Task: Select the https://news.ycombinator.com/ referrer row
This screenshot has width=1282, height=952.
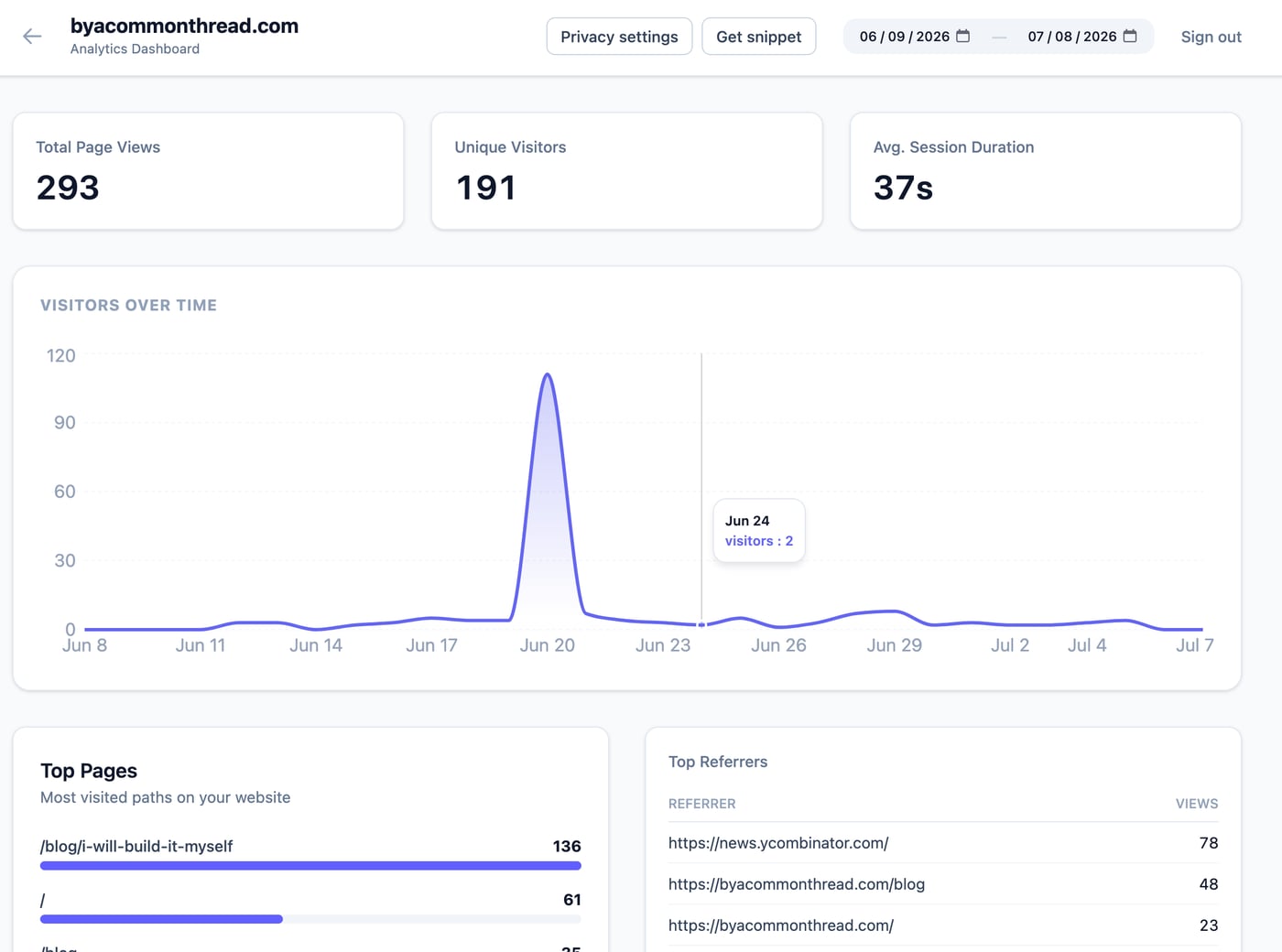Action: [x=943, y=843]
